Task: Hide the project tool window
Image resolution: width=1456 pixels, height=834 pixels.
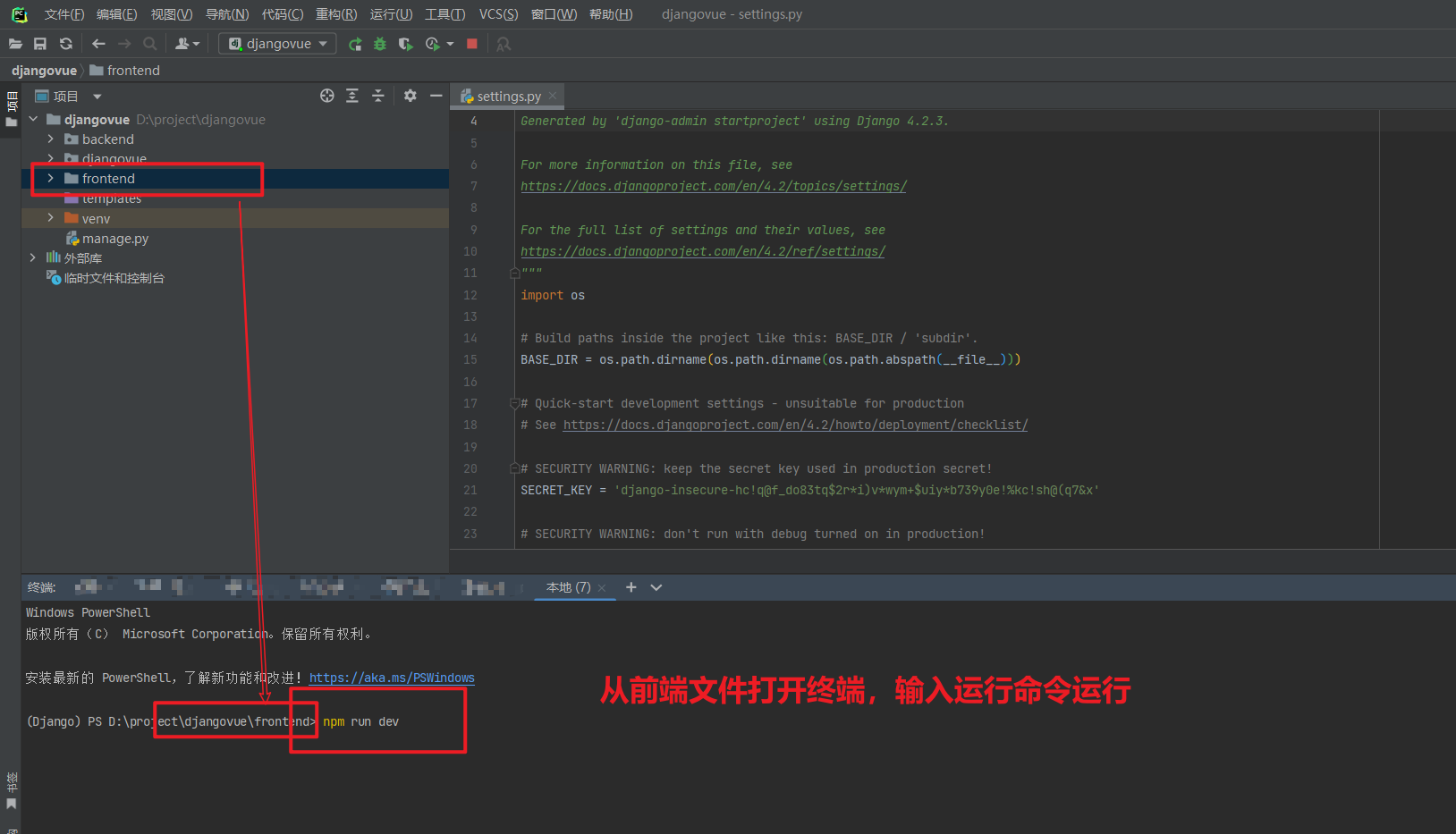Action: [x=436, y=96]
